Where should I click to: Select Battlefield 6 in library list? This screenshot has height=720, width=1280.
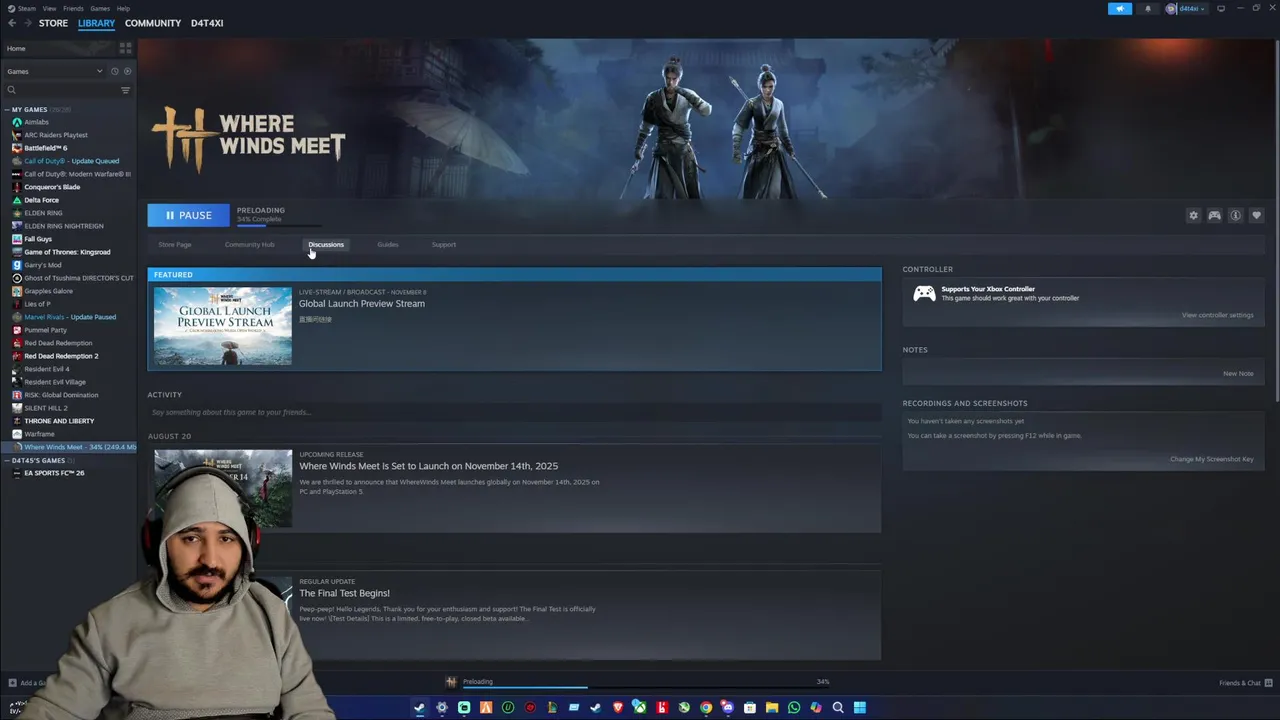point(45,148)
